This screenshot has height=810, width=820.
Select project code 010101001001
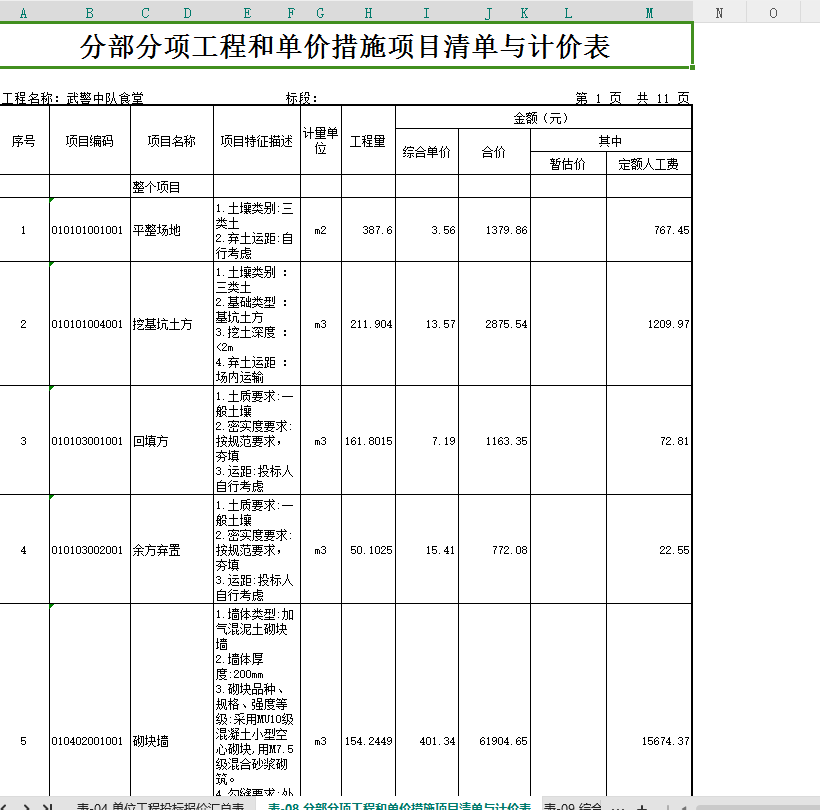point(89,230)
